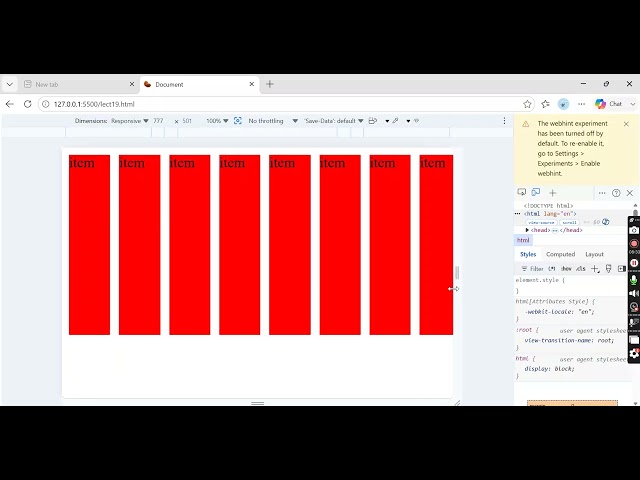Click the viewport corner resize handle

(457, 403)
